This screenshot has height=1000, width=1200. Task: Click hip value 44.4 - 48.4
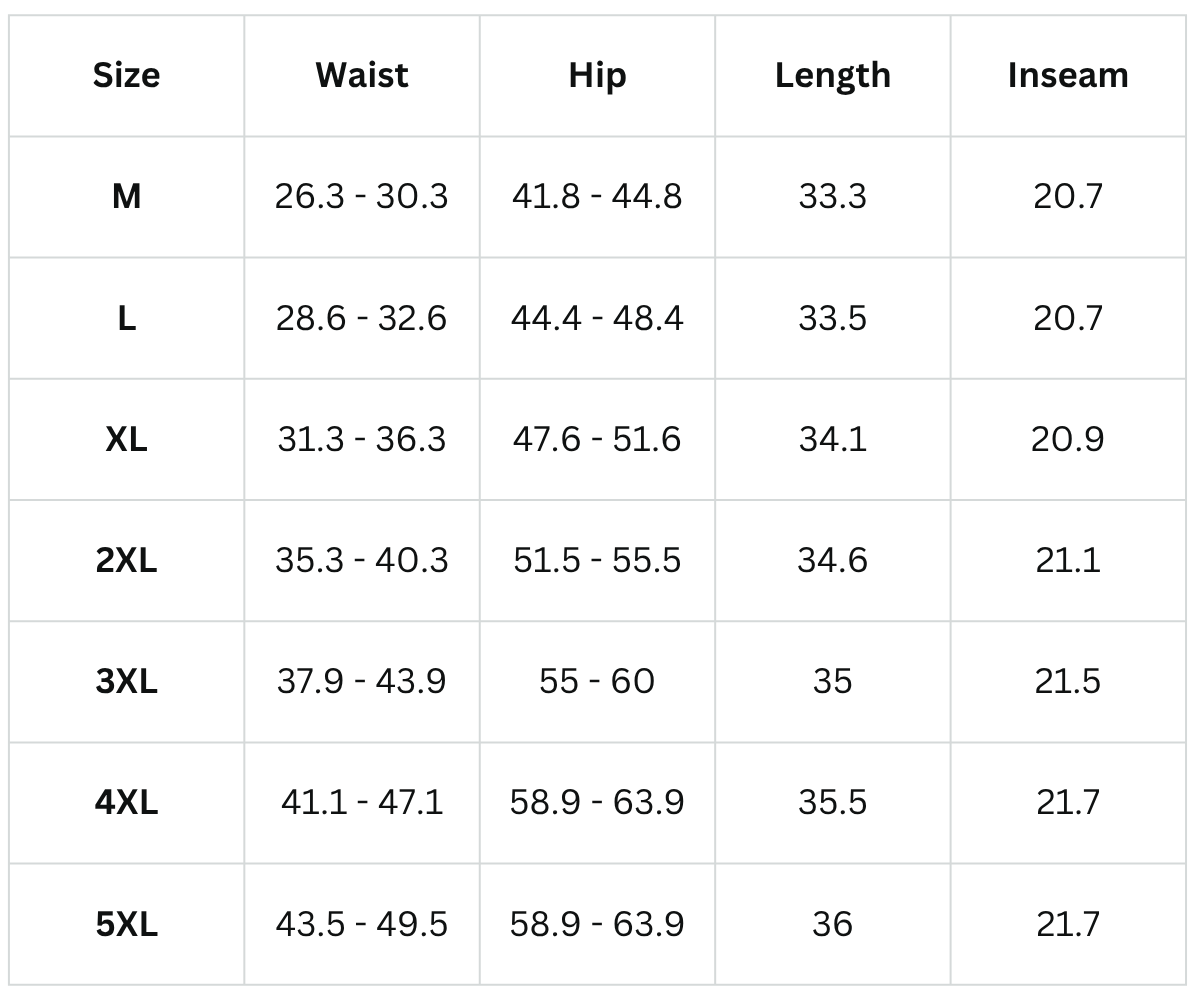(597, 318)
